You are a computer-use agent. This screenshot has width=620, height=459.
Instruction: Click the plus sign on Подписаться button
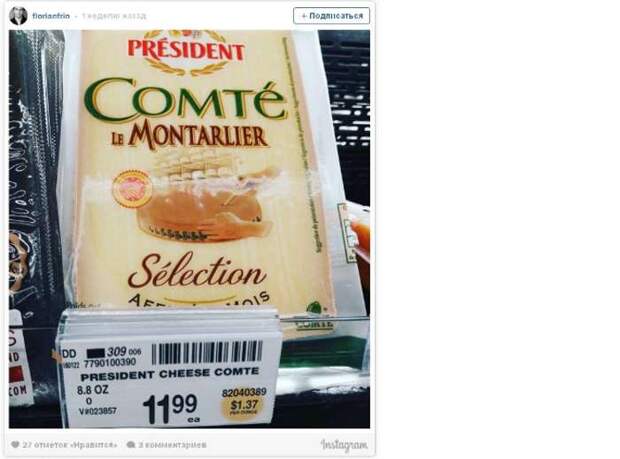coord(304,16)
